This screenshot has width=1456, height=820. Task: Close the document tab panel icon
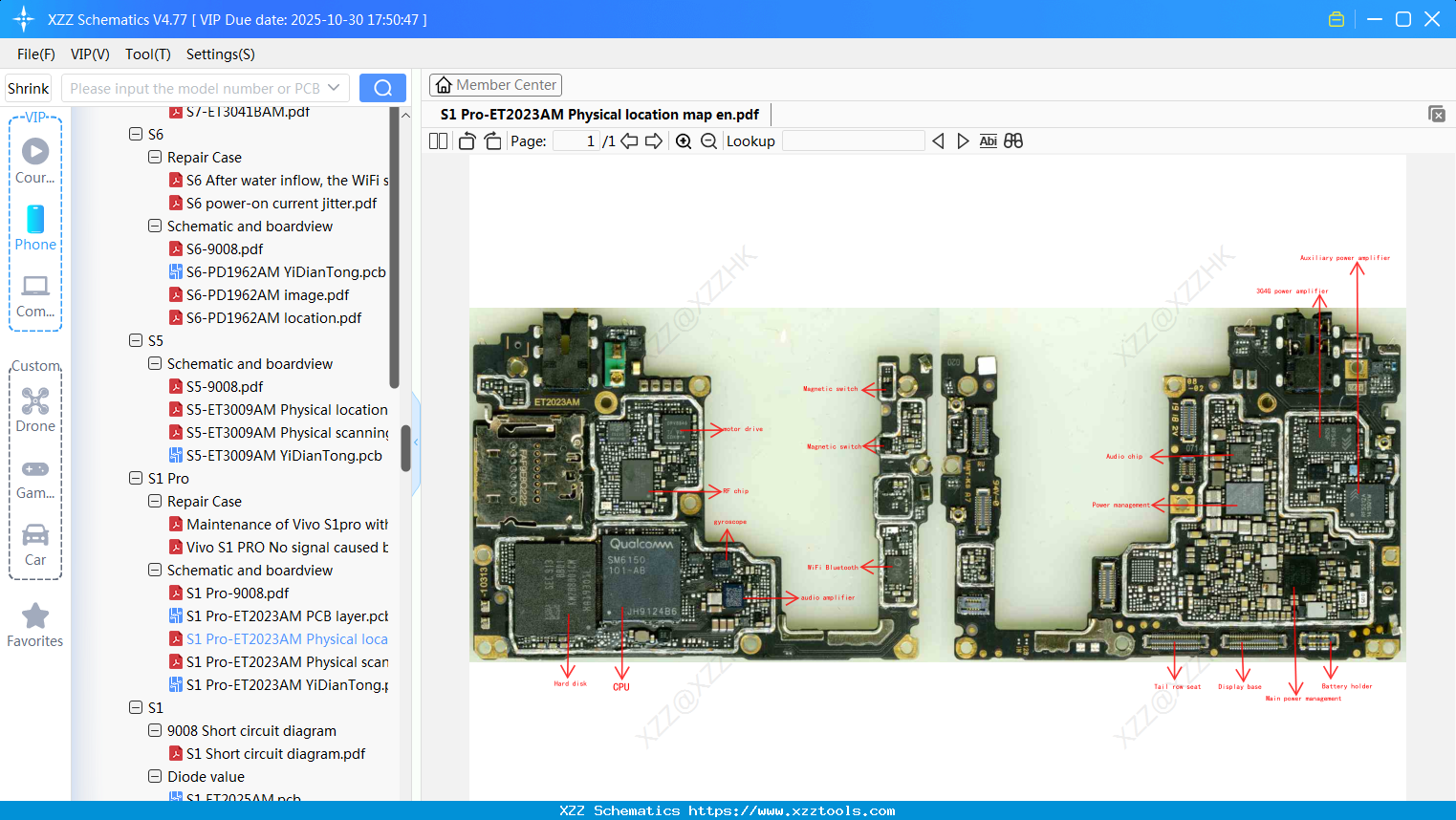click(1437, 114)
